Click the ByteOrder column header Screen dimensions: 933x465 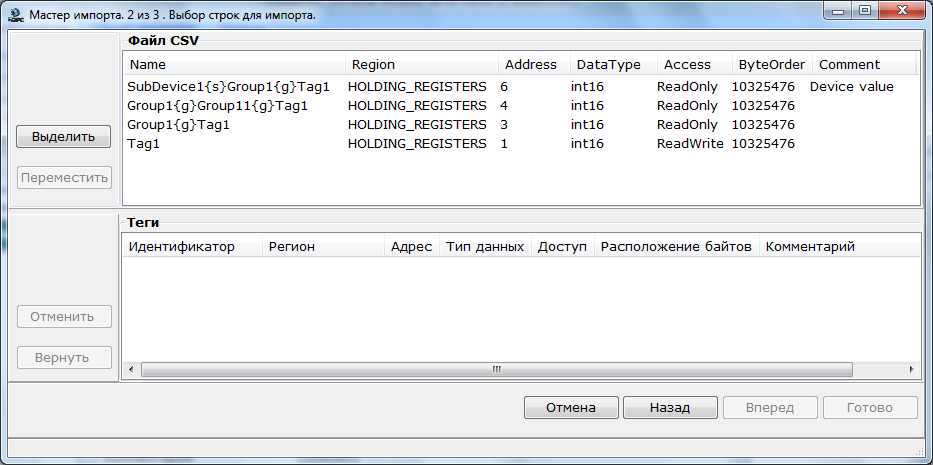coord(772,64)
